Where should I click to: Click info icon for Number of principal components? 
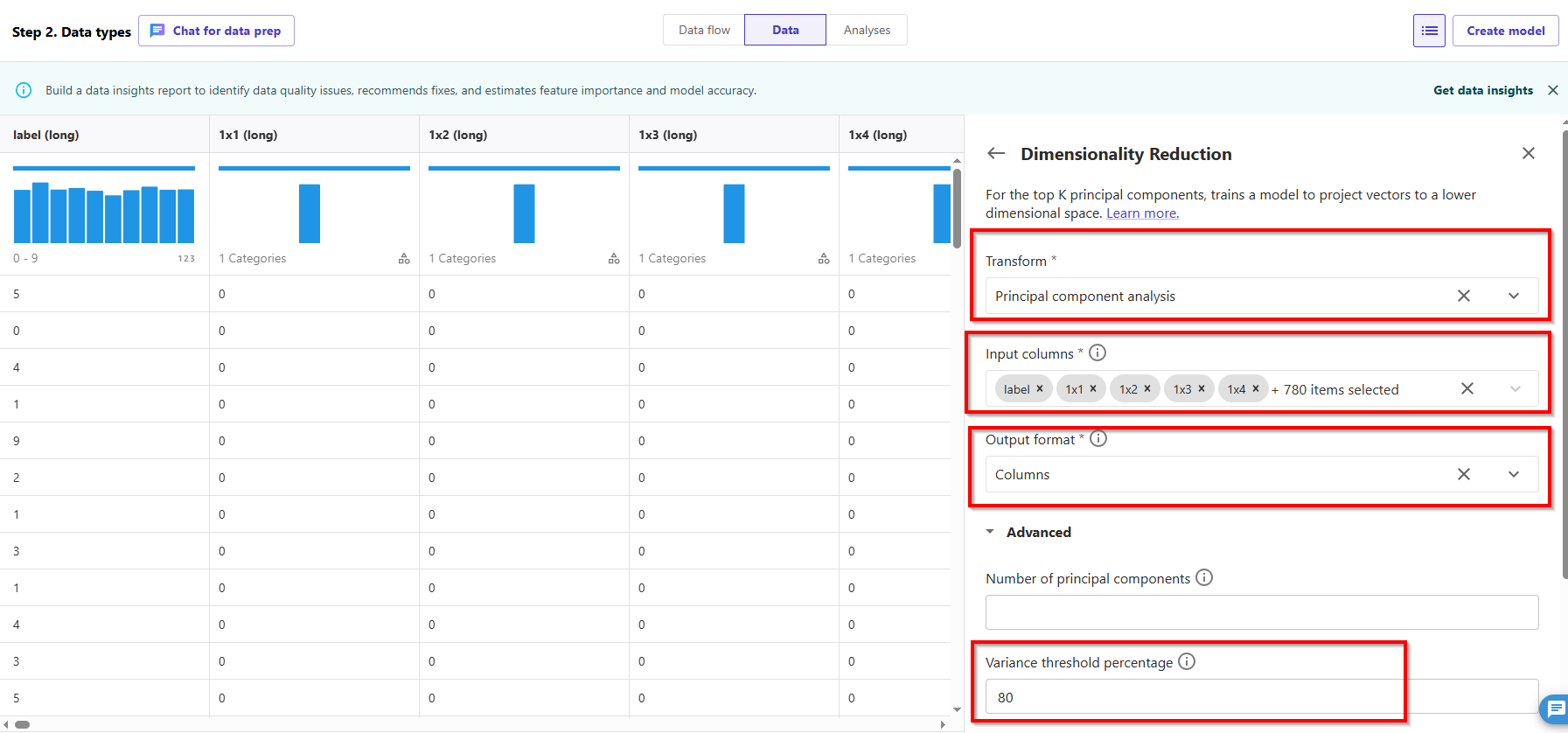[x=1204, y=577]
